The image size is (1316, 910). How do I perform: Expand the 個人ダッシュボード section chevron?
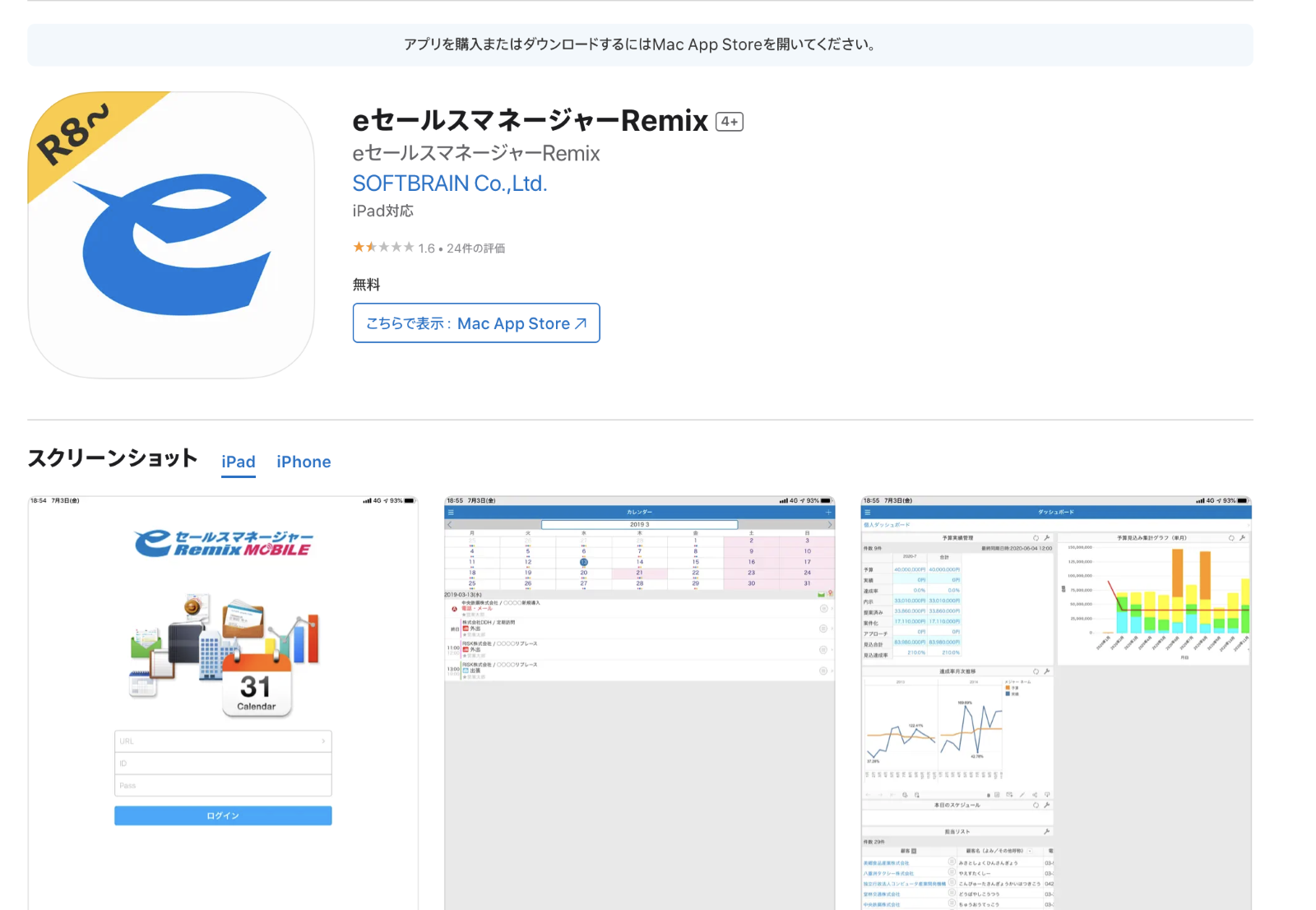coord(1248,525)
